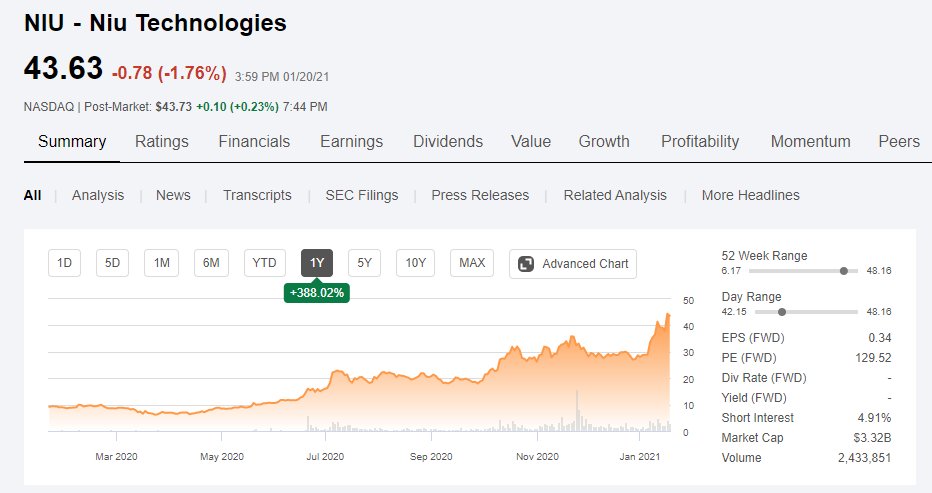Open the Financials tab
The height and width of the screenshot is (493, 932).
(254, 142)
